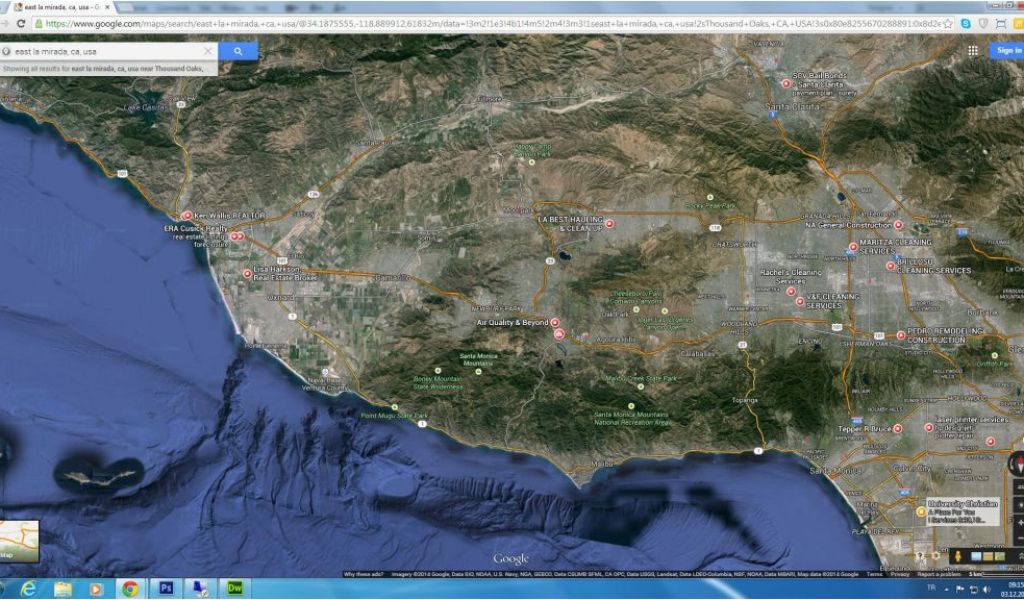Open File Explorer from the taskbar

(x=63, y=589)
